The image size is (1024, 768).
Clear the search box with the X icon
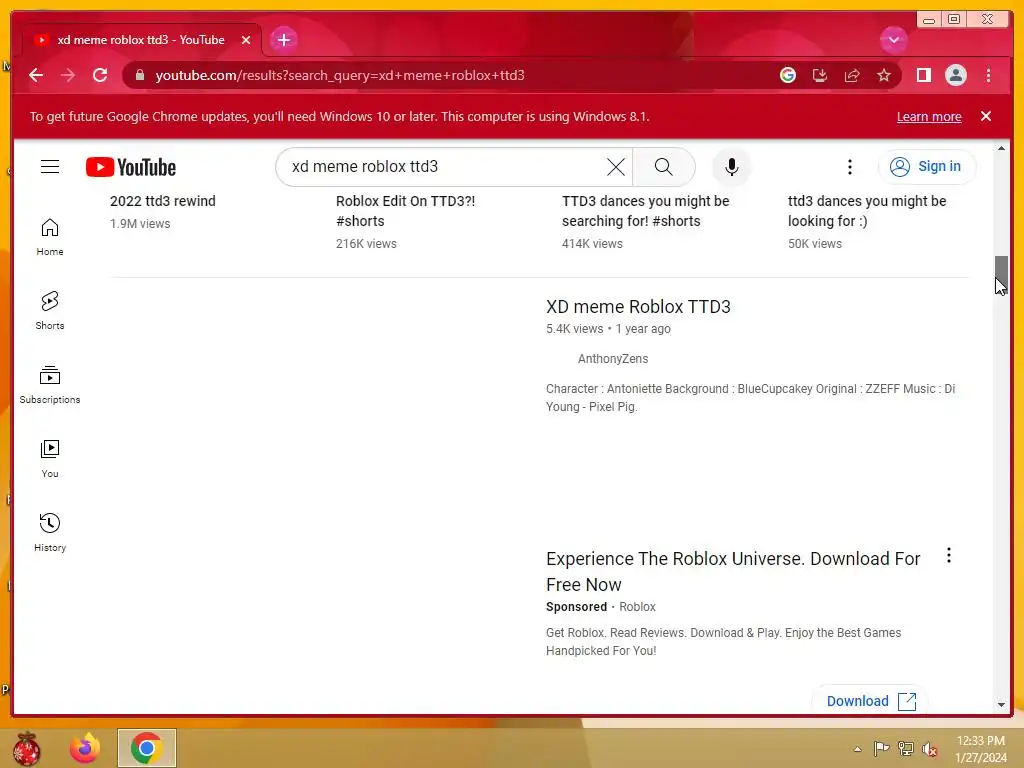(x=615, y=167)
